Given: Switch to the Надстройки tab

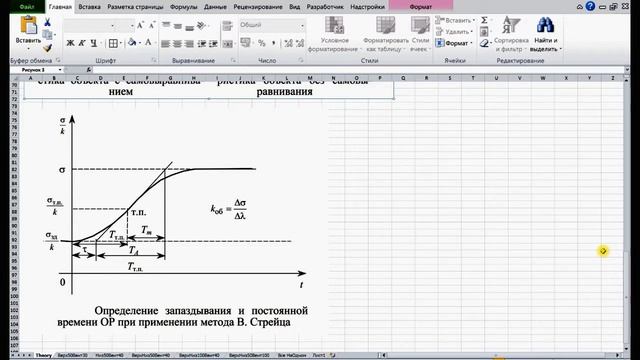Looking at the screenshot, I should pos(367,7).
